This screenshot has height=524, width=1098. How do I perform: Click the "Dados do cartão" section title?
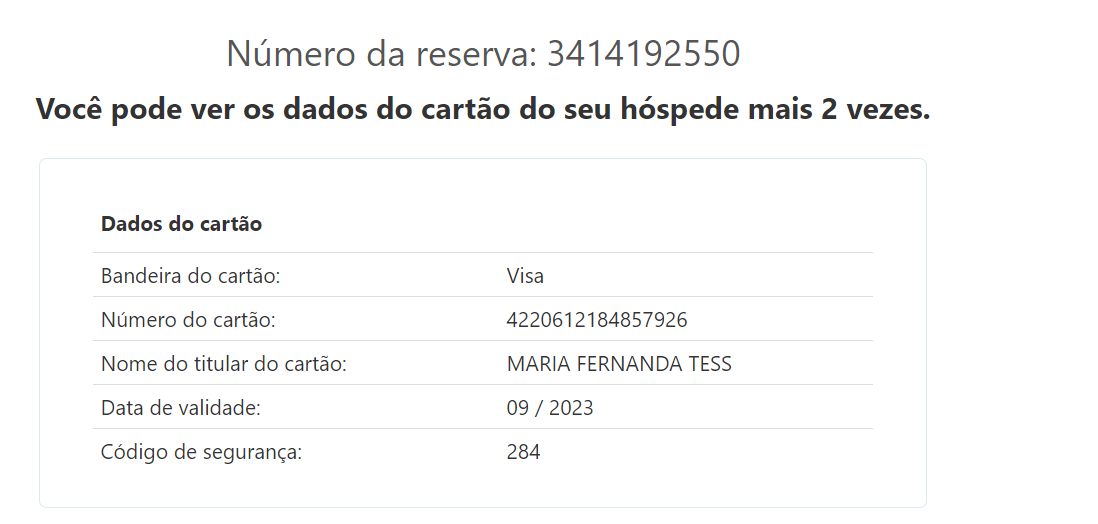[x=181, y=224]
